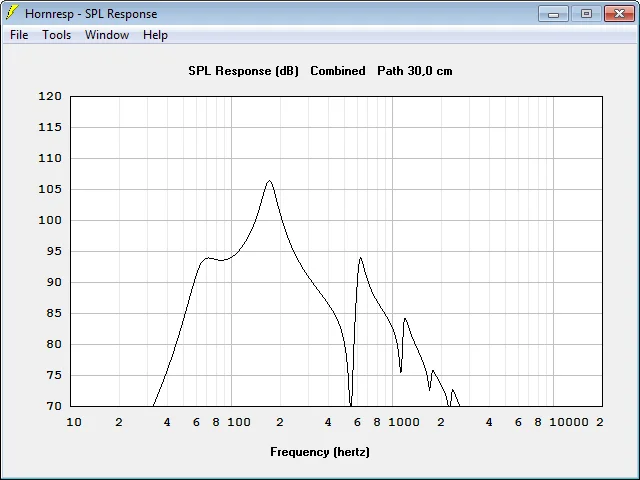
Task: Click the highest SPL peak near 170 Hz
Action: pos(269,180)
